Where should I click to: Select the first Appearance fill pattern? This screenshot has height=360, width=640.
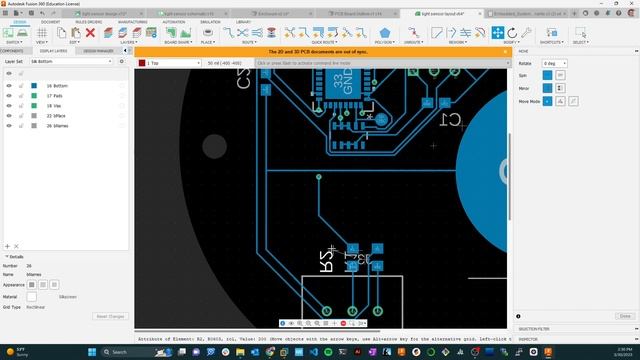31,284
